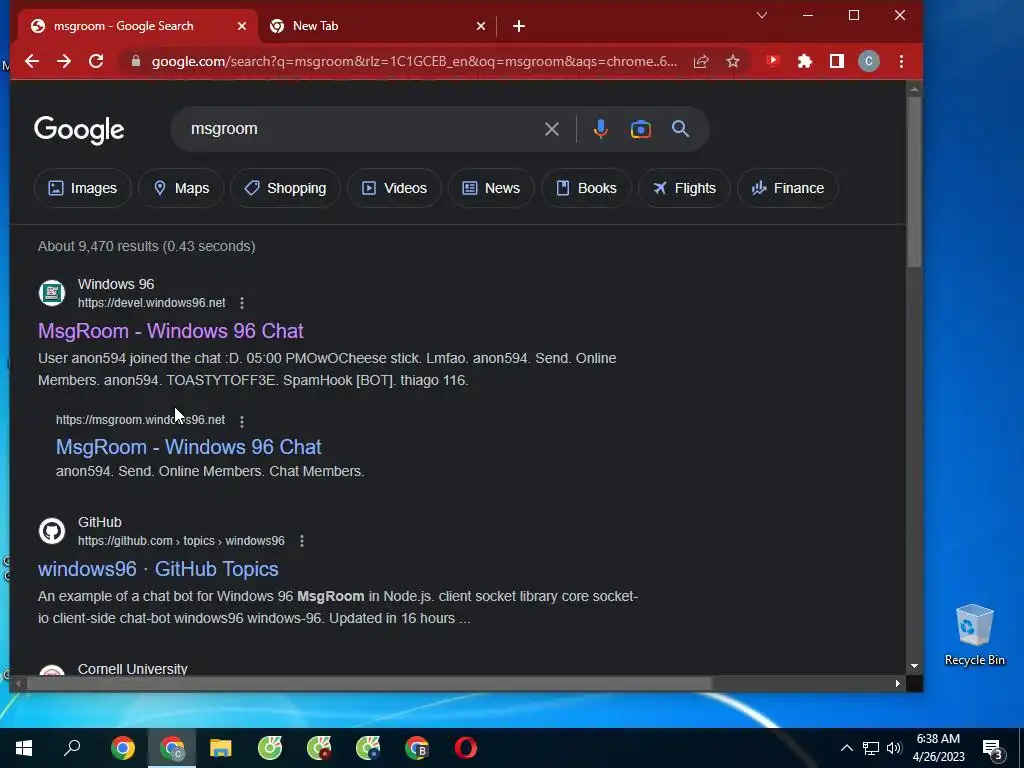Reload the Google search page
The height and width of the screenshot is (768, 1024).
96,61
